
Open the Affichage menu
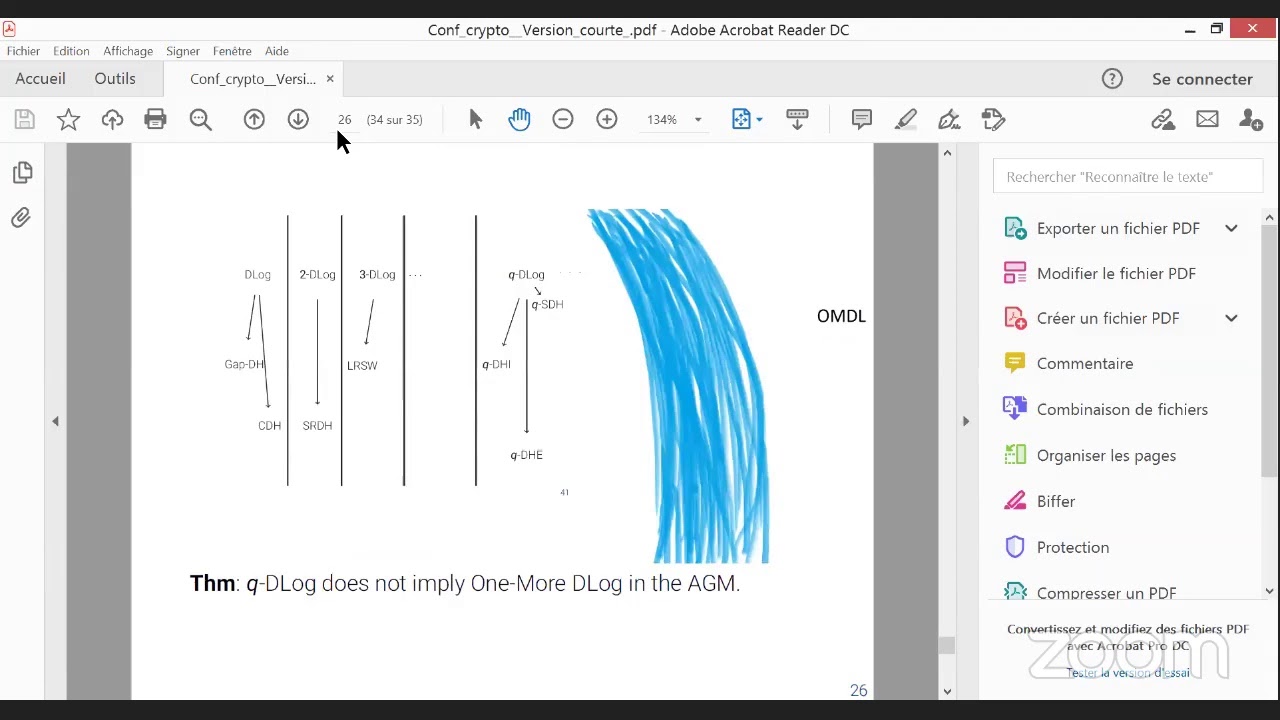(128, 51)
